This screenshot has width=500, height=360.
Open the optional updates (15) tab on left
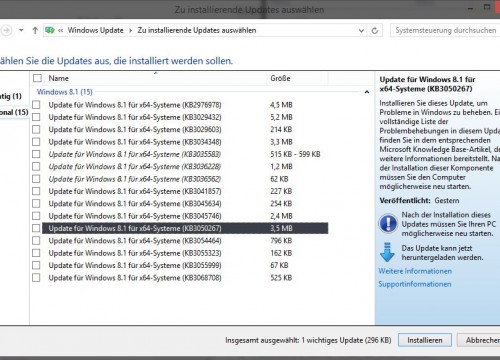click(14, 112)
